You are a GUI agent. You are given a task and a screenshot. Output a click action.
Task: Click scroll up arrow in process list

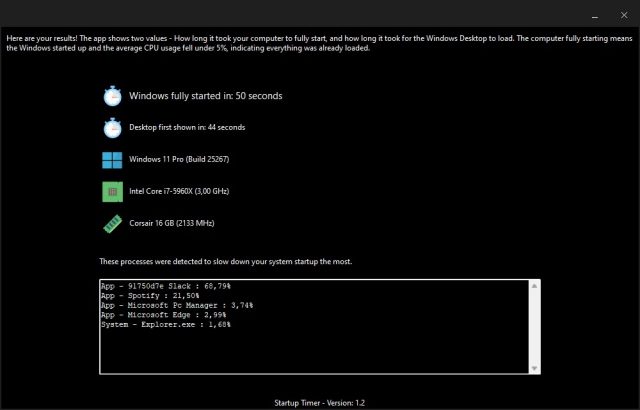click(534, 286)
